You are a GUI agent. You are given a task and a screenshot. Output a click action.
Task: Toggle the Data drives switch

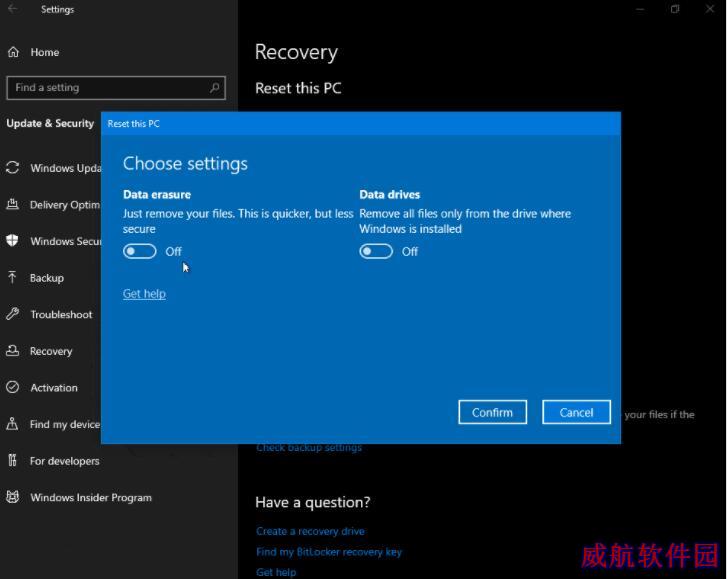[x=376, y=251]
